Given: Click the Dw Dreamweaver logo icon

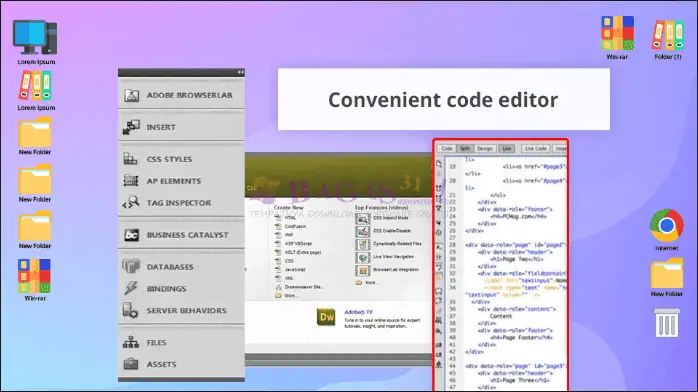Looking at the screenshot, I should click(326, 317).
